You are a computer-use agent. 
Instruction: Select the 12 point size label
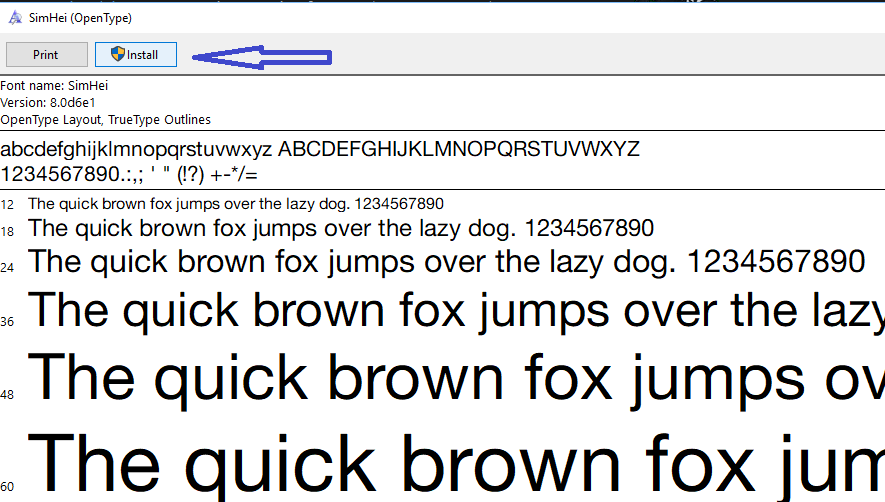click(x=8, y=204)
